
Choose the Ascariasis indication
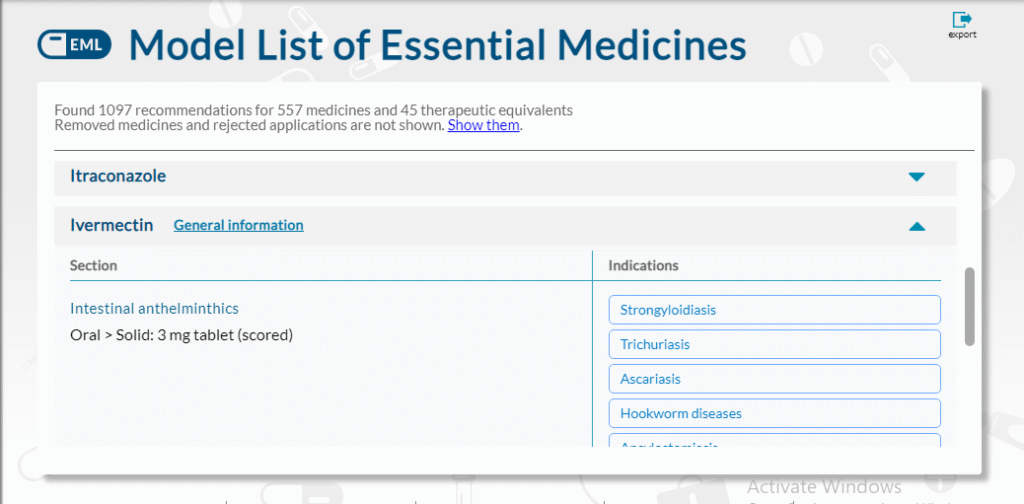775,379
